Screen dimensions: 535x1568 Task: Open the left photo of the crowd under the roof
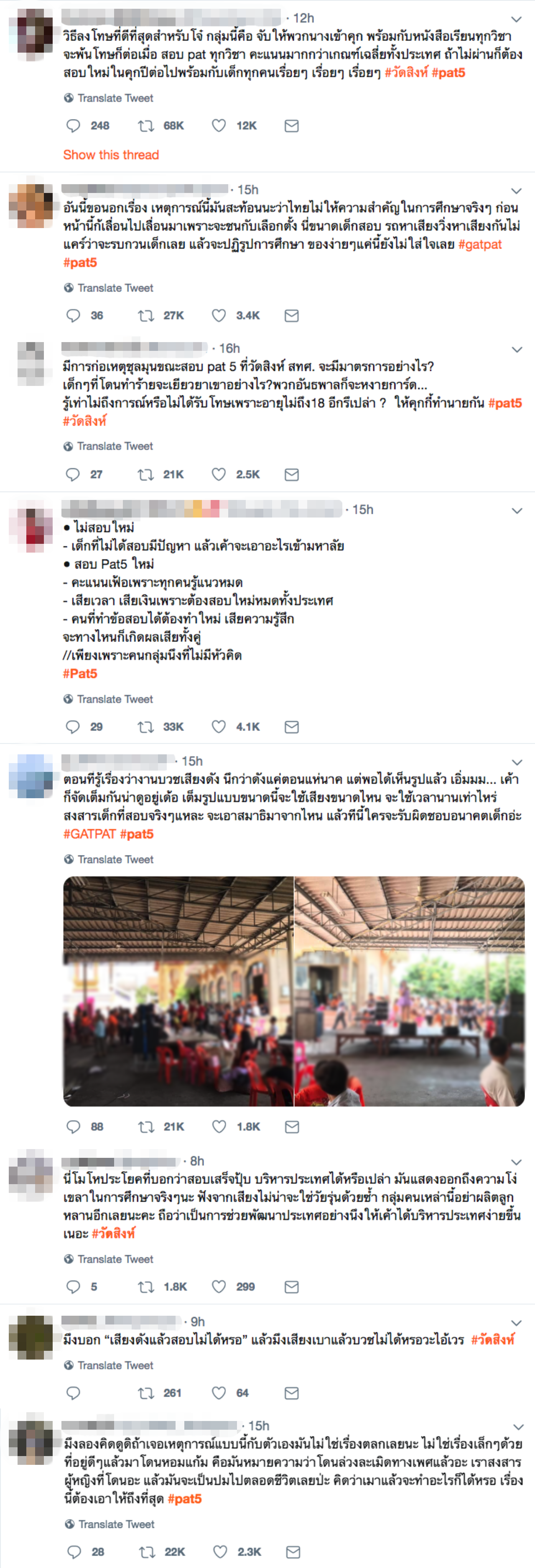(x=178, y=992)
